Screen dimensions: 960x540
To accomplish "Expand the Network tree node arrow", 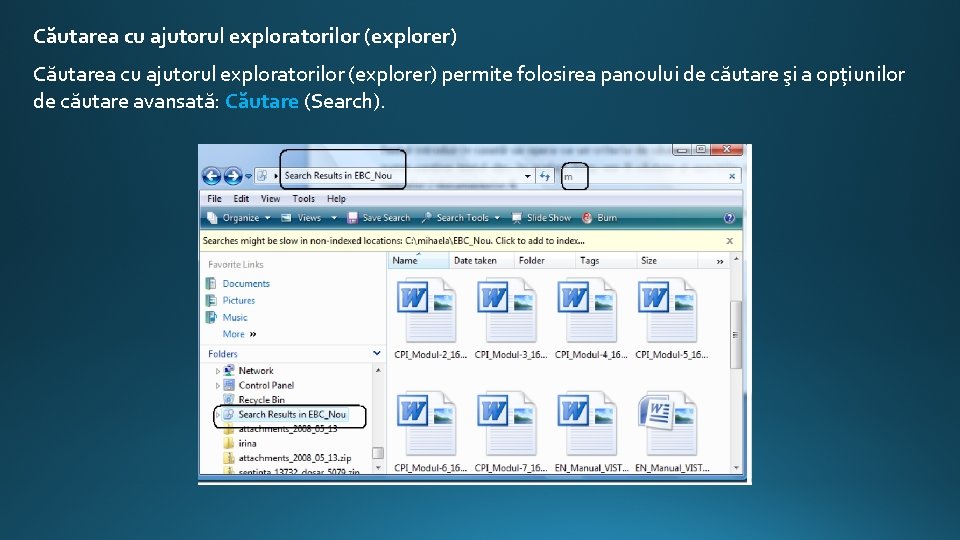I will (217, 371).
